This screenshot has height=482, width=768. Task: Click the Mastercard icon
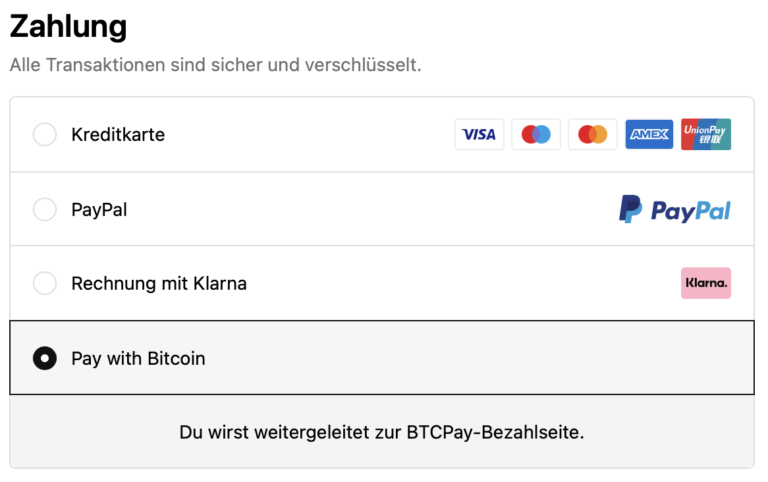[x=593, y=134]
